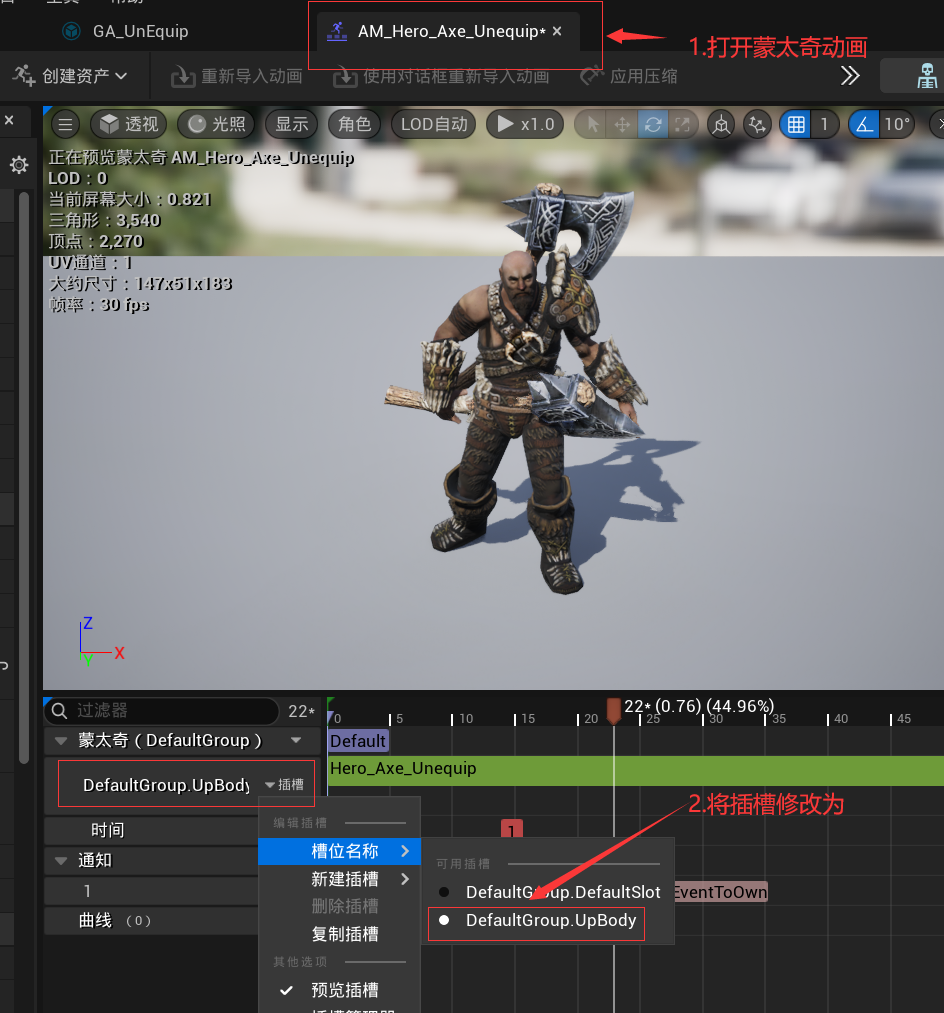The width and height of the screenshot is (944, 1013).
Task: Open the 新建插槽 submenu
Action: point(339,879)
